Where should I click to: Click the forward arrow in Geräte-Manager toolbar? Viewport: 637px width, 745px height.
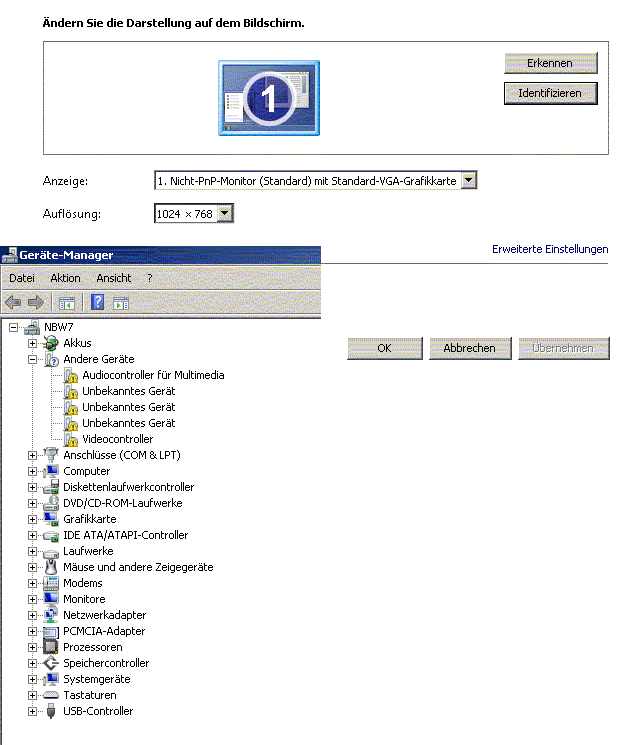click(36, 303)
